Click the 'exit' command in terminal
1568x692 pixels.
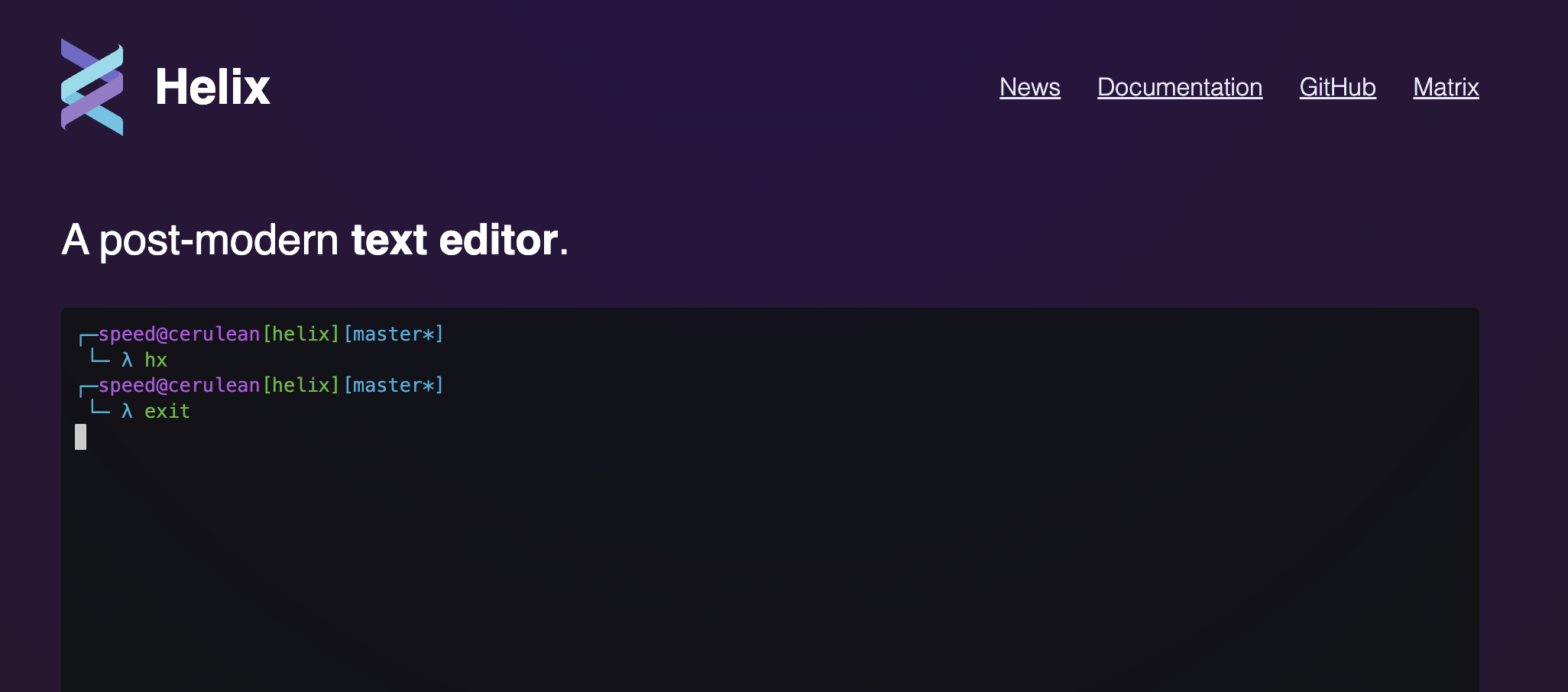click(167, 411)
